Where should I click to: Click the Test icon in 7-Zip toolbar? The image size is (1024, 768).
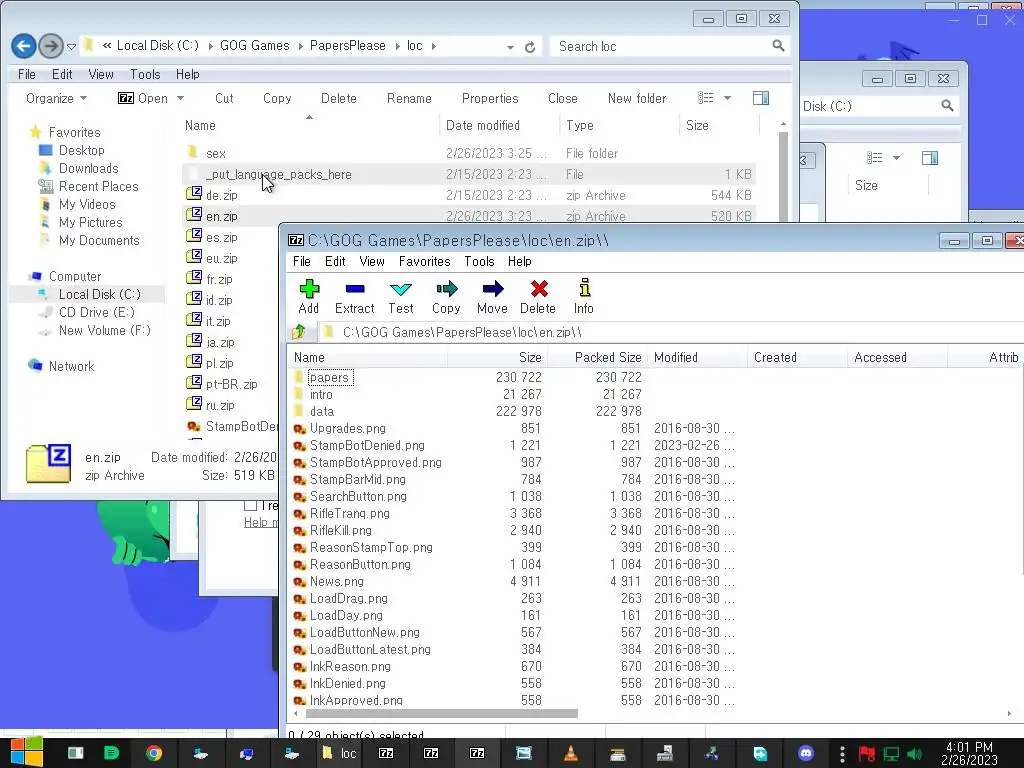(x=400, y=289)
